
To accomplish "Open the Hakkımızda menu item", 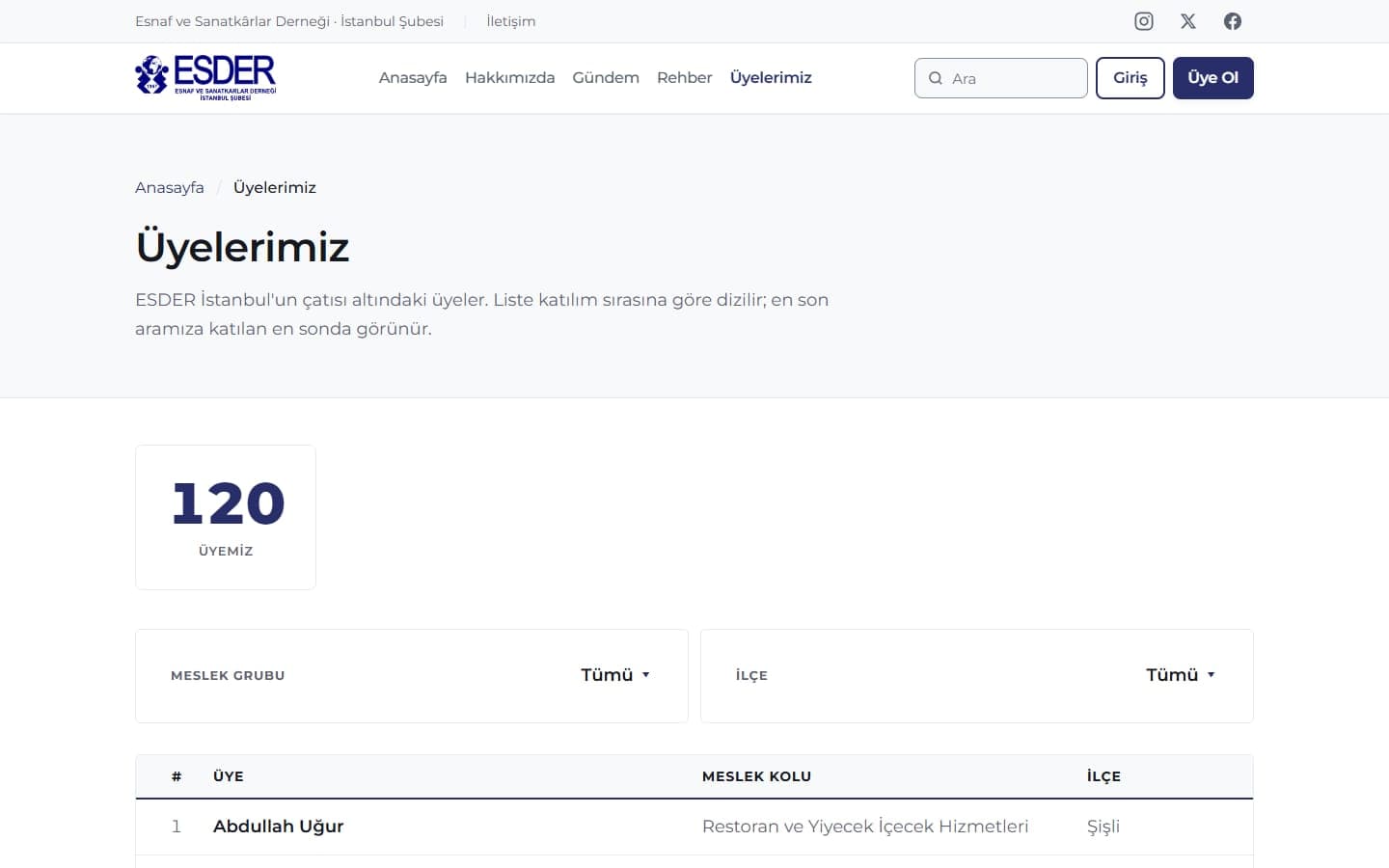I will [510, 78].
